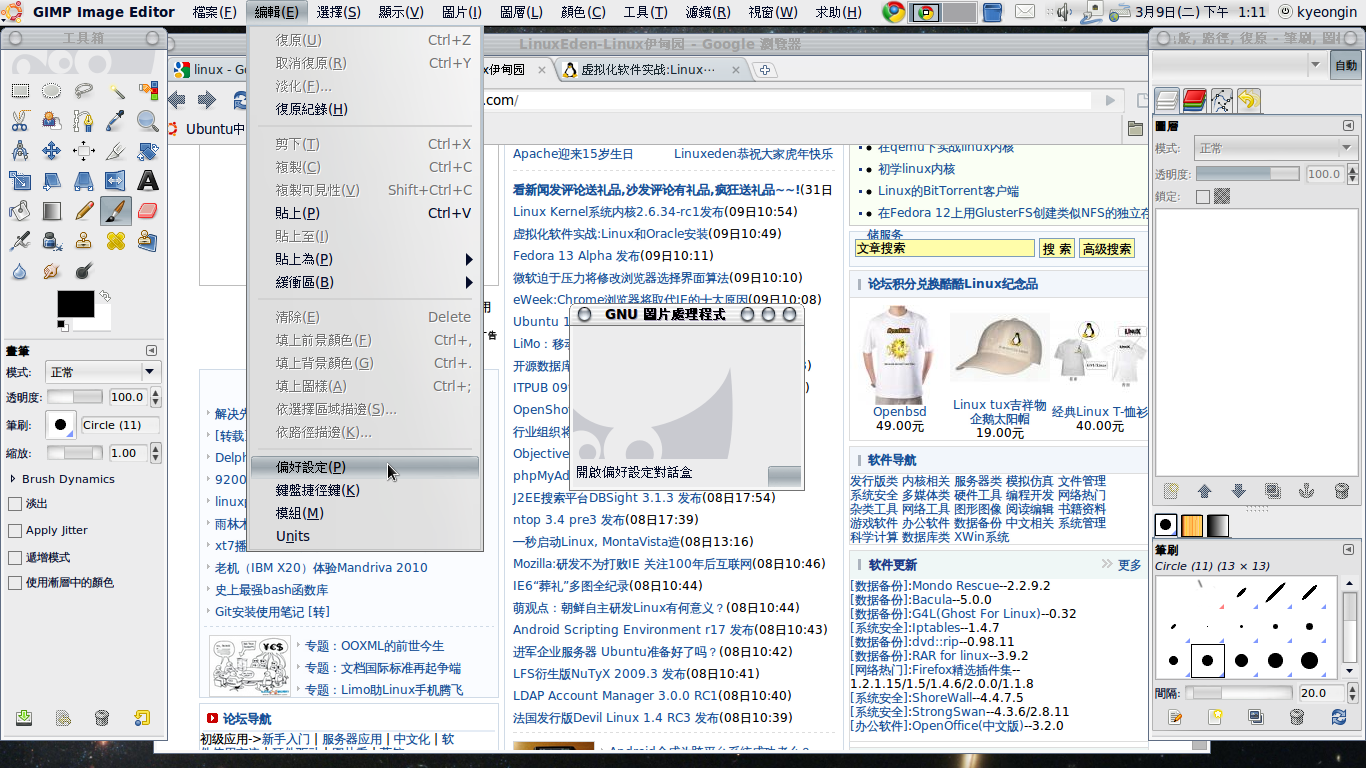Viewport: 1366px width, 768px height.
Task: Click the brush preview button beside 筆刷
Action: click(61, 424)
